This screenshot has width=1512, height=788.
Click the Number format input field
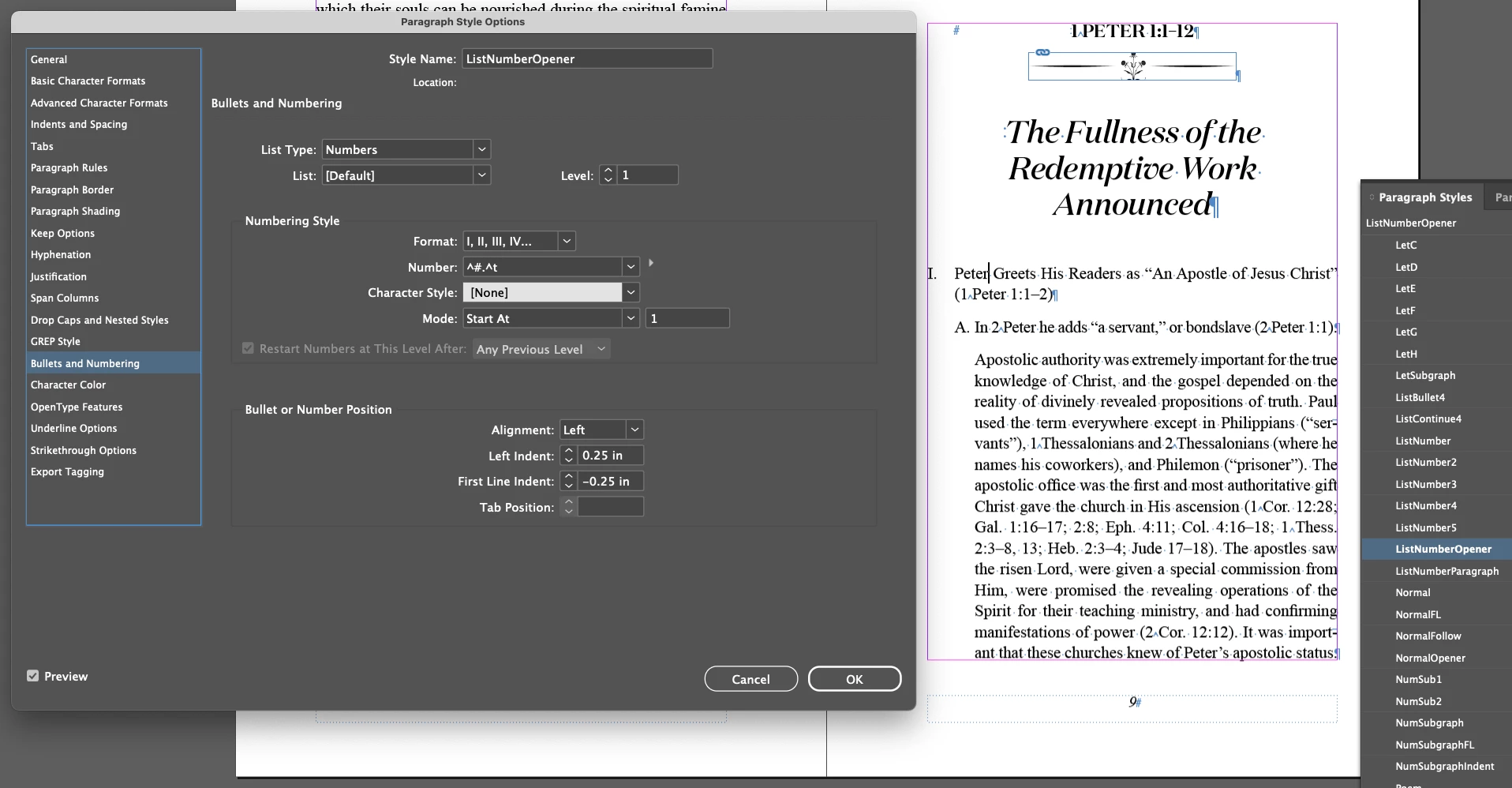[543, 267]
